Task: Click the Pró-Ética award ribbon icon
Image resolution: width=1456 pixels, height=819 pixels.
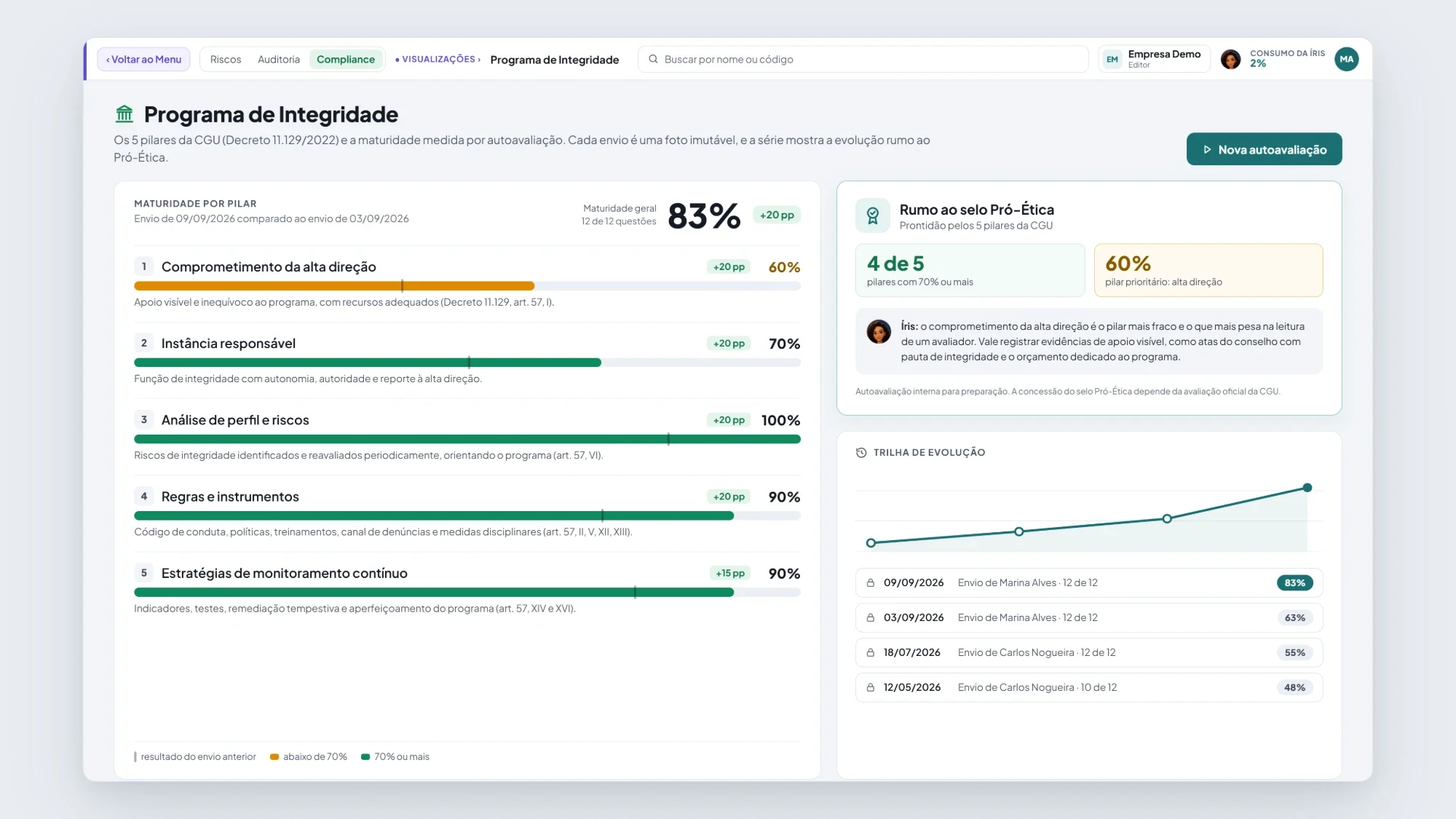Action: point(872,215)
